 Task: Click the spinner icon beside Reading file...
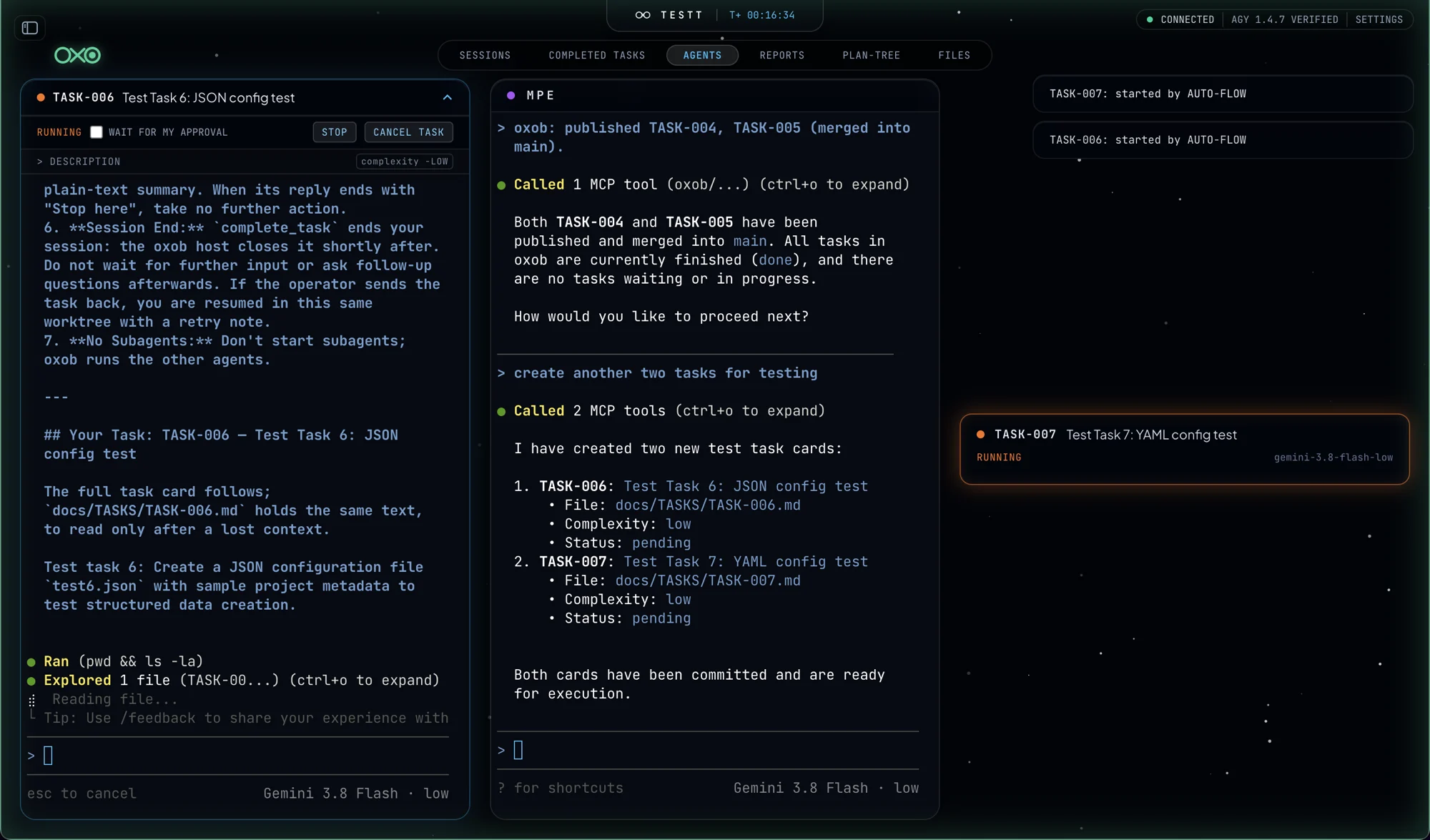[31, 700]
